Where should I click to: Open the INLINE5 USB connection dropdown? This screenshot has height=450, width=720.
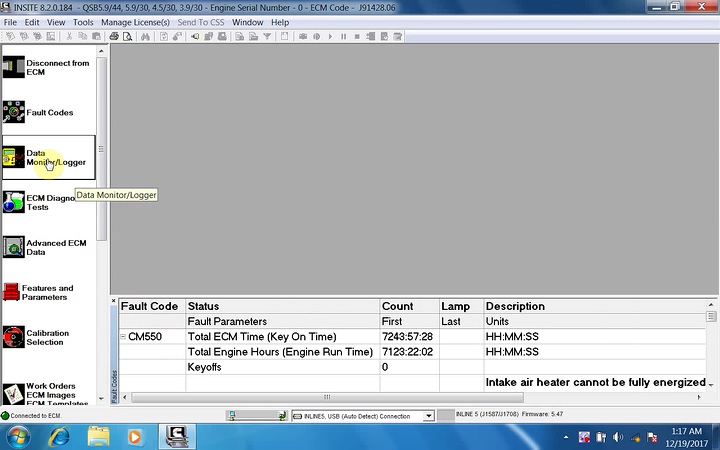tap(428, 416)
